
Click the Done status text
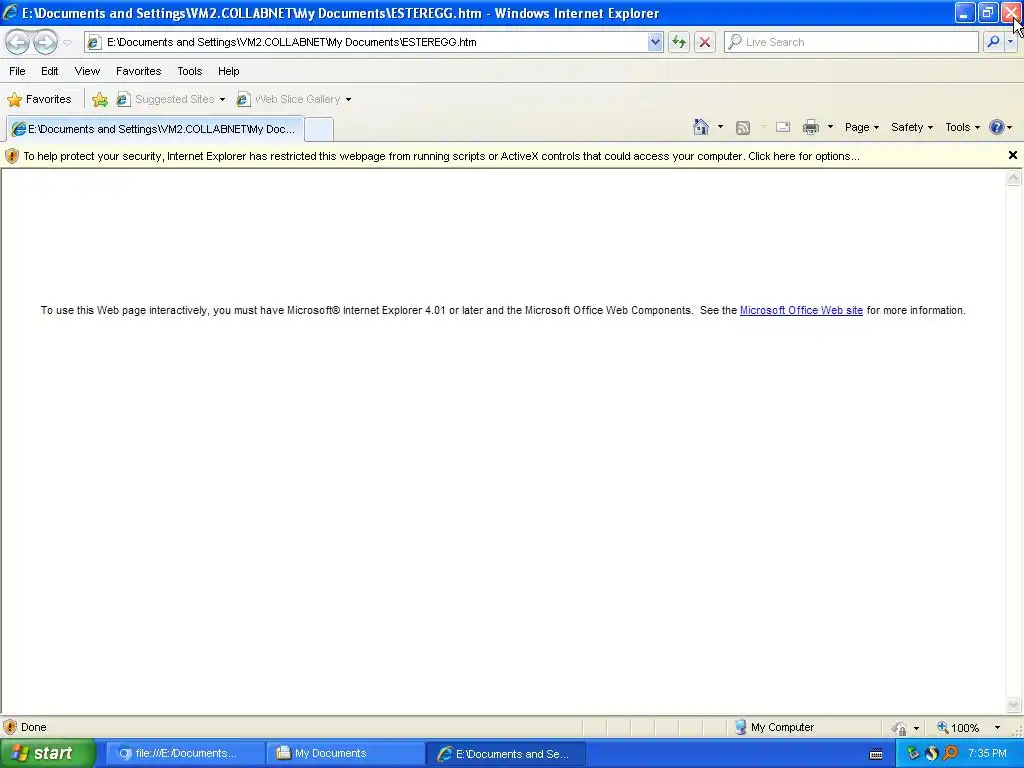(33, 727)
